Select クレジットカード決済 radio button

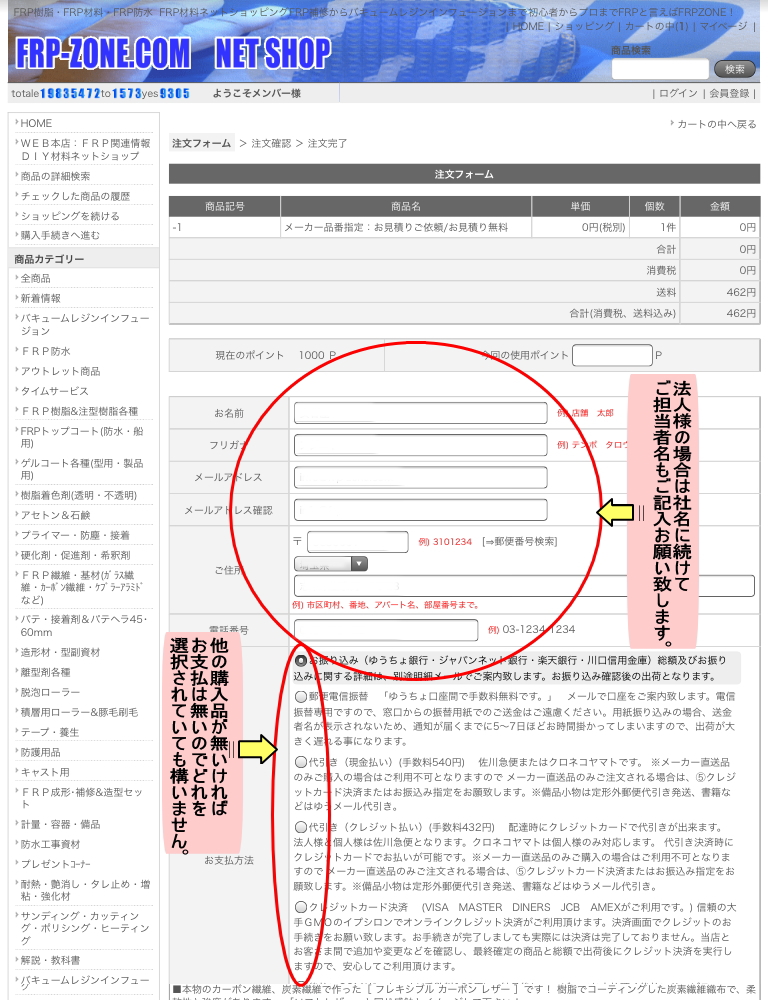click(301, 907)
